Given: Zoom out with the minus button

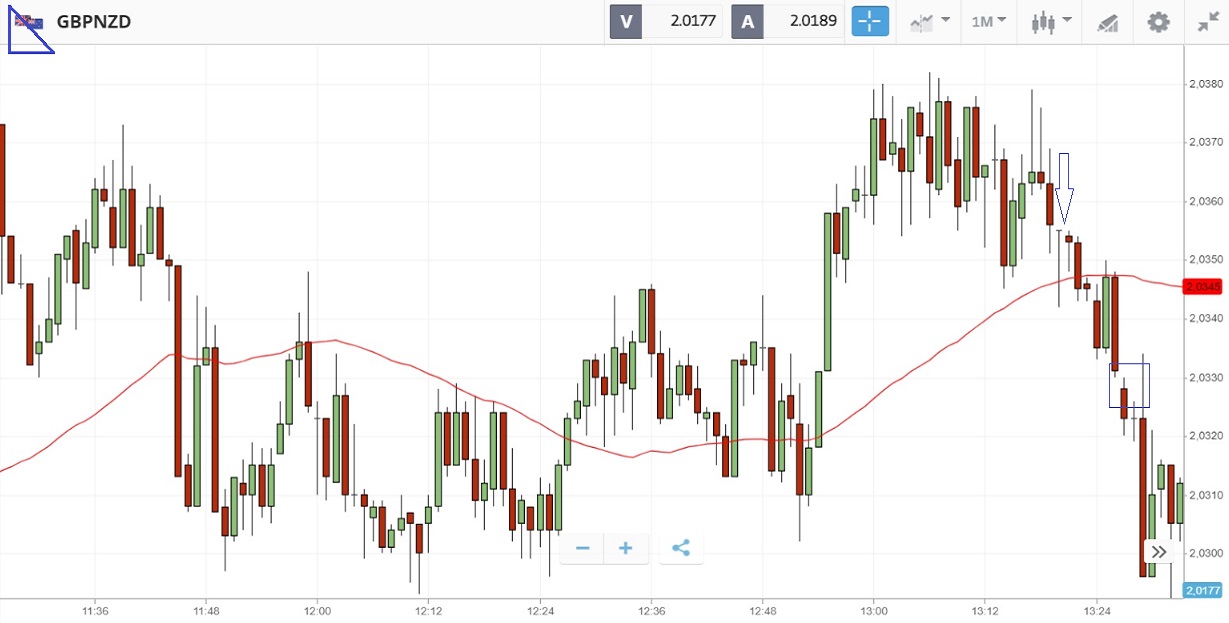Looking at the screenshot, I should [583, 548].
